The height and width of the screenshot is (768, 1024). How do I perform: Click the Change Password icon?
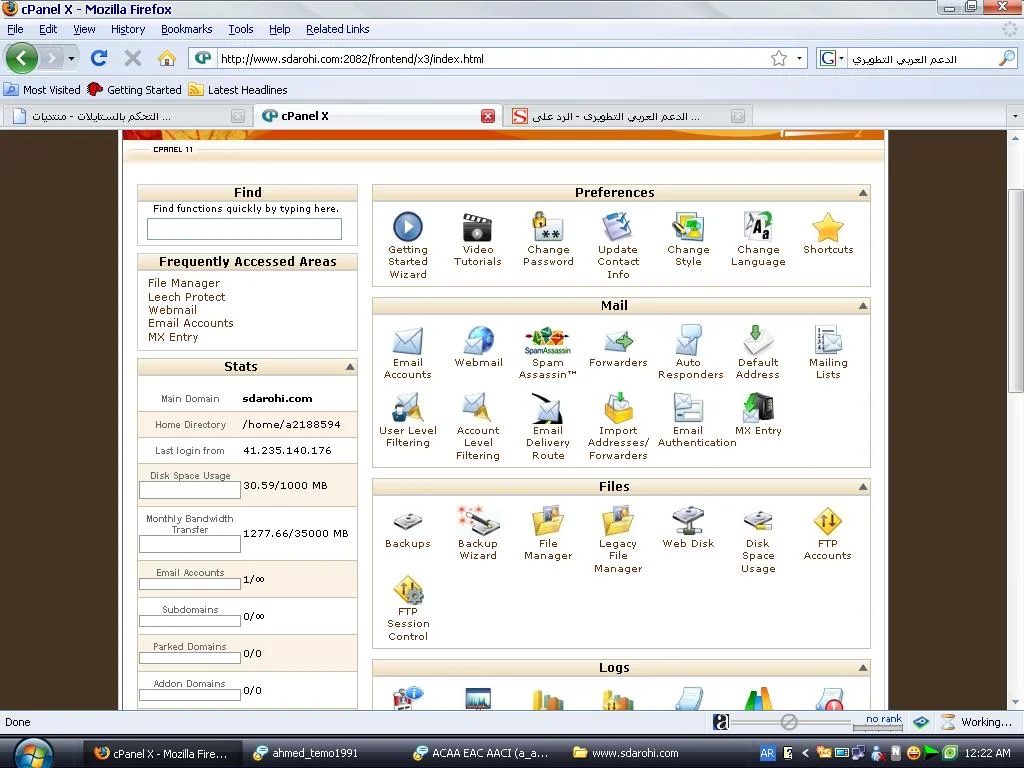click(548, 227)
